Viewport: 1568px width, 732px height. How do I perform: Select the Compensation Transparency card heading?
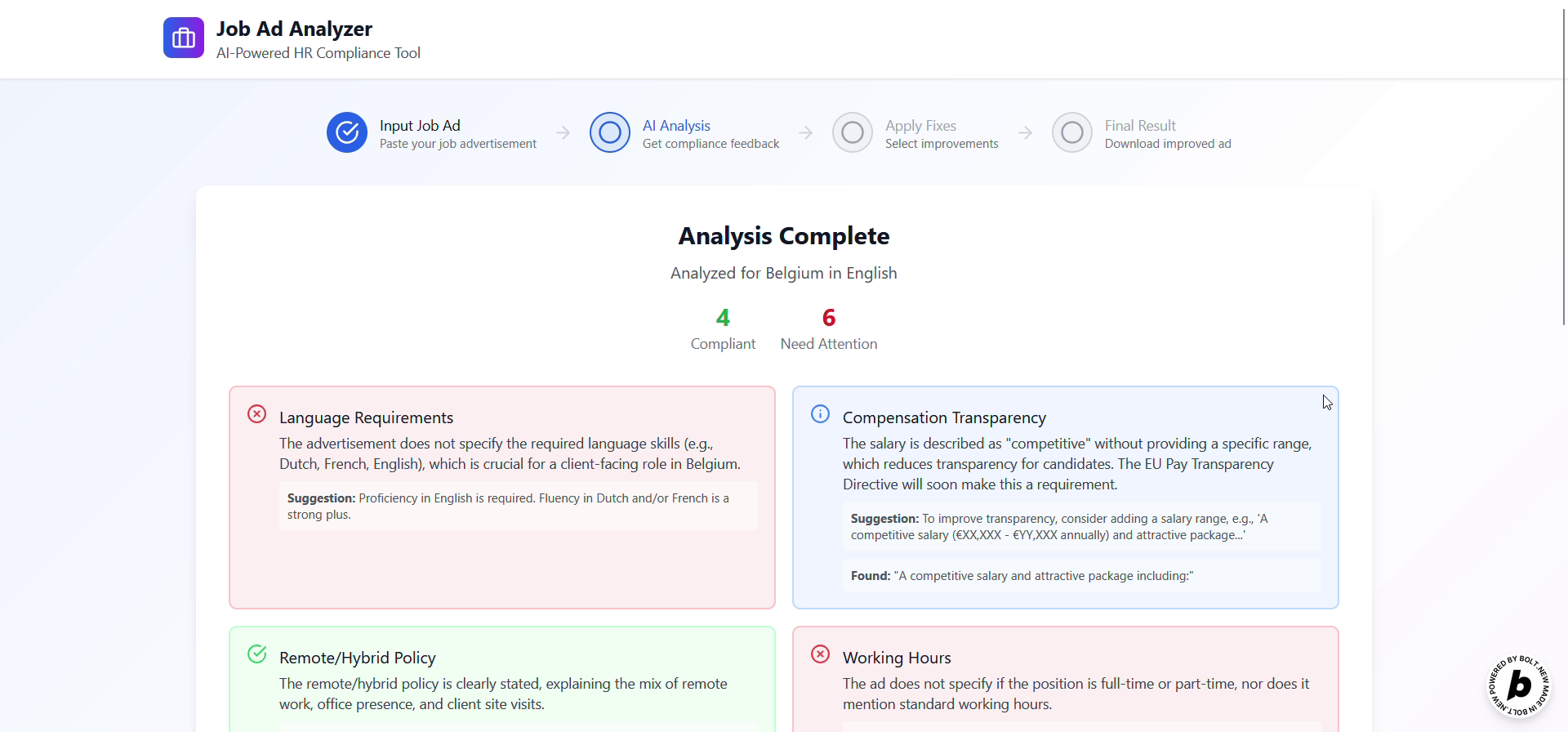pyautogui.click(x=944, y=417)
